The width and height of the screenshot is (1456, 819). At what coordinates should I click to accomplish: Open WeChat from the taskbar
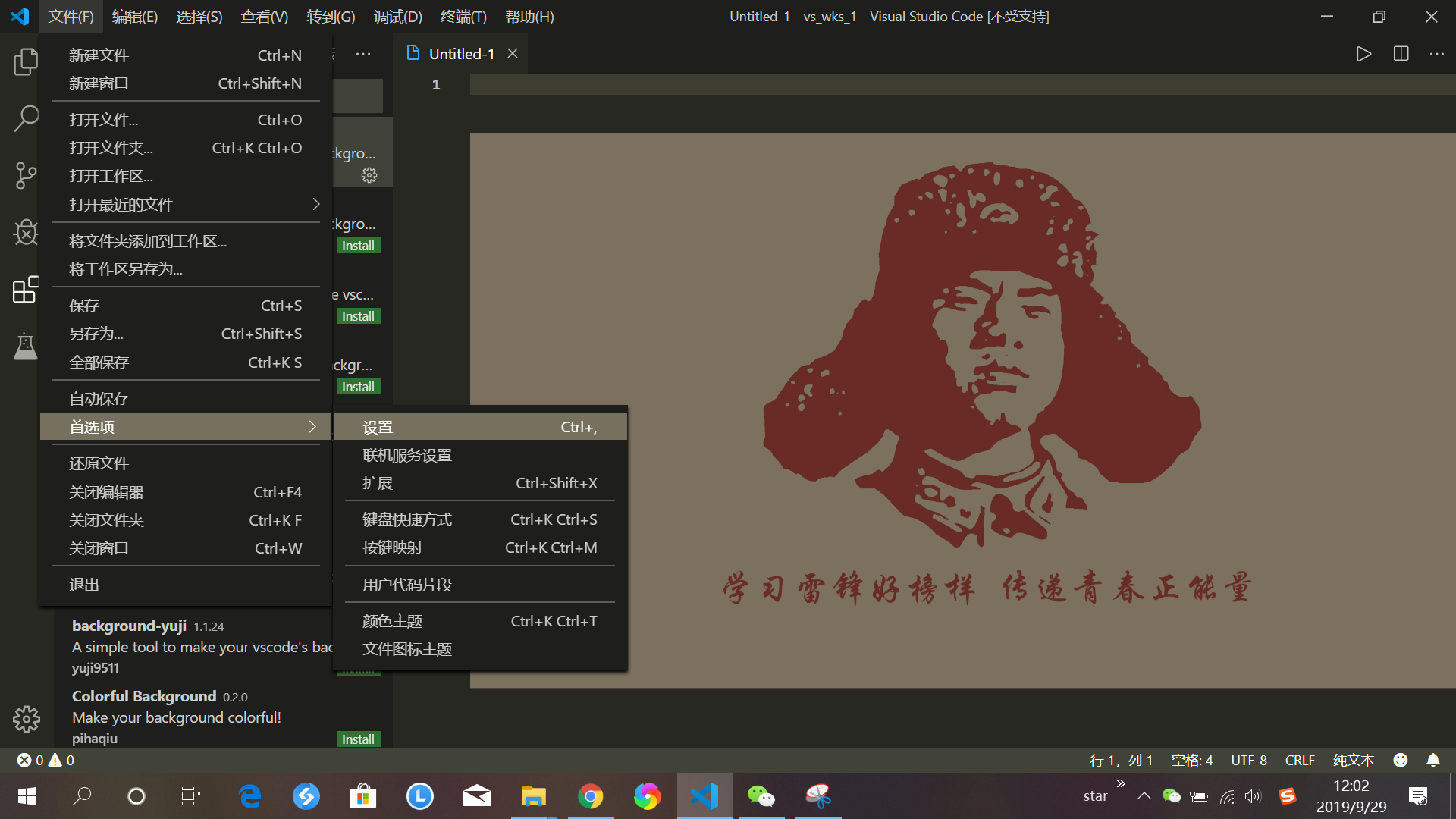pyautogui.click(x=761, y=796)
